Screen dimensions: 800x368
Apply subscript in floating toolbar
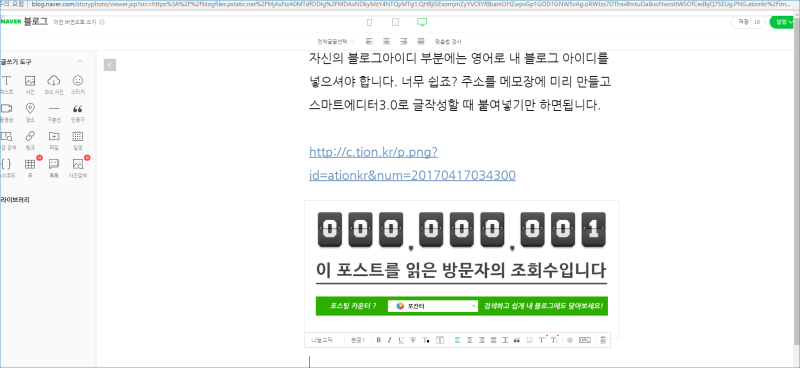[554, 340]
